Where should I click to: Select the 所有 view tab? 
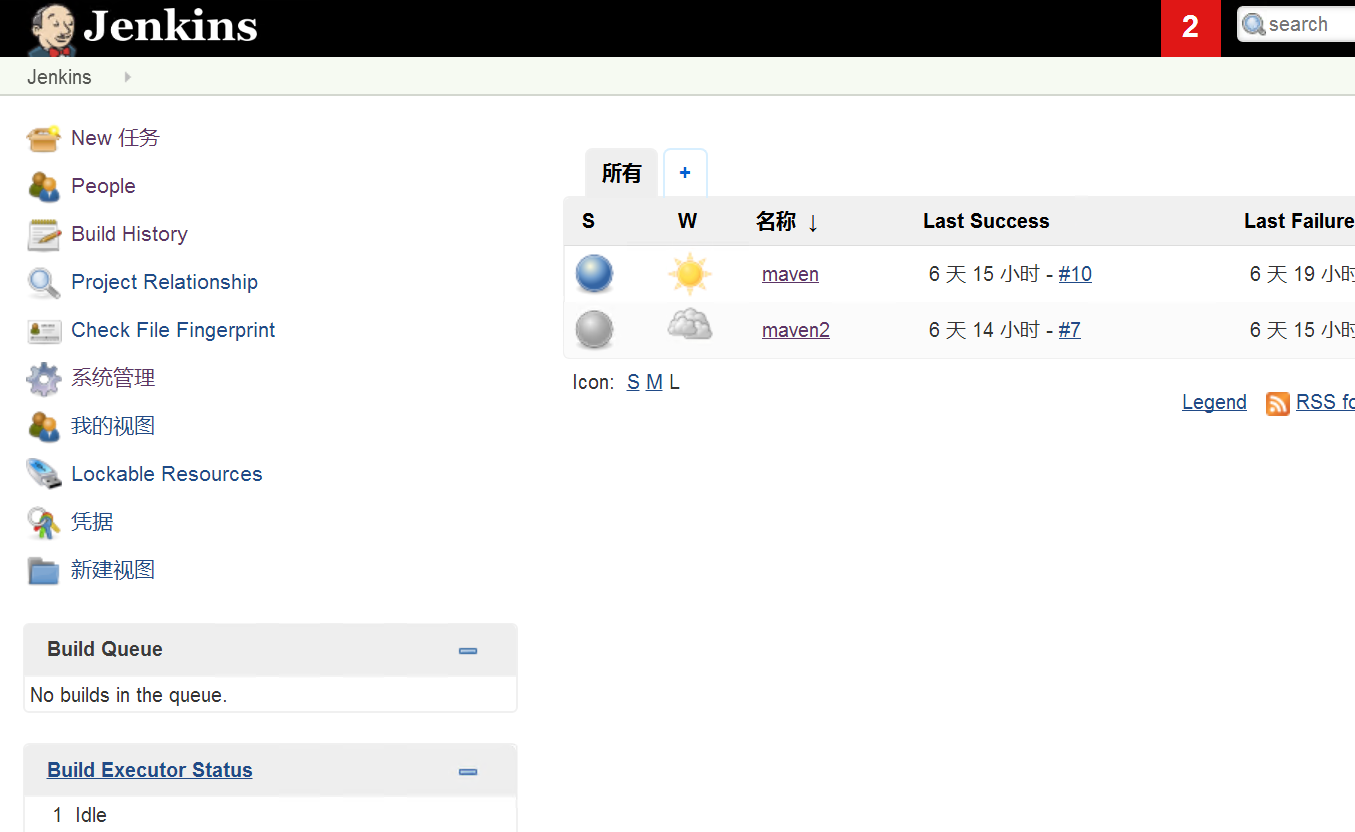click(621, 173)
